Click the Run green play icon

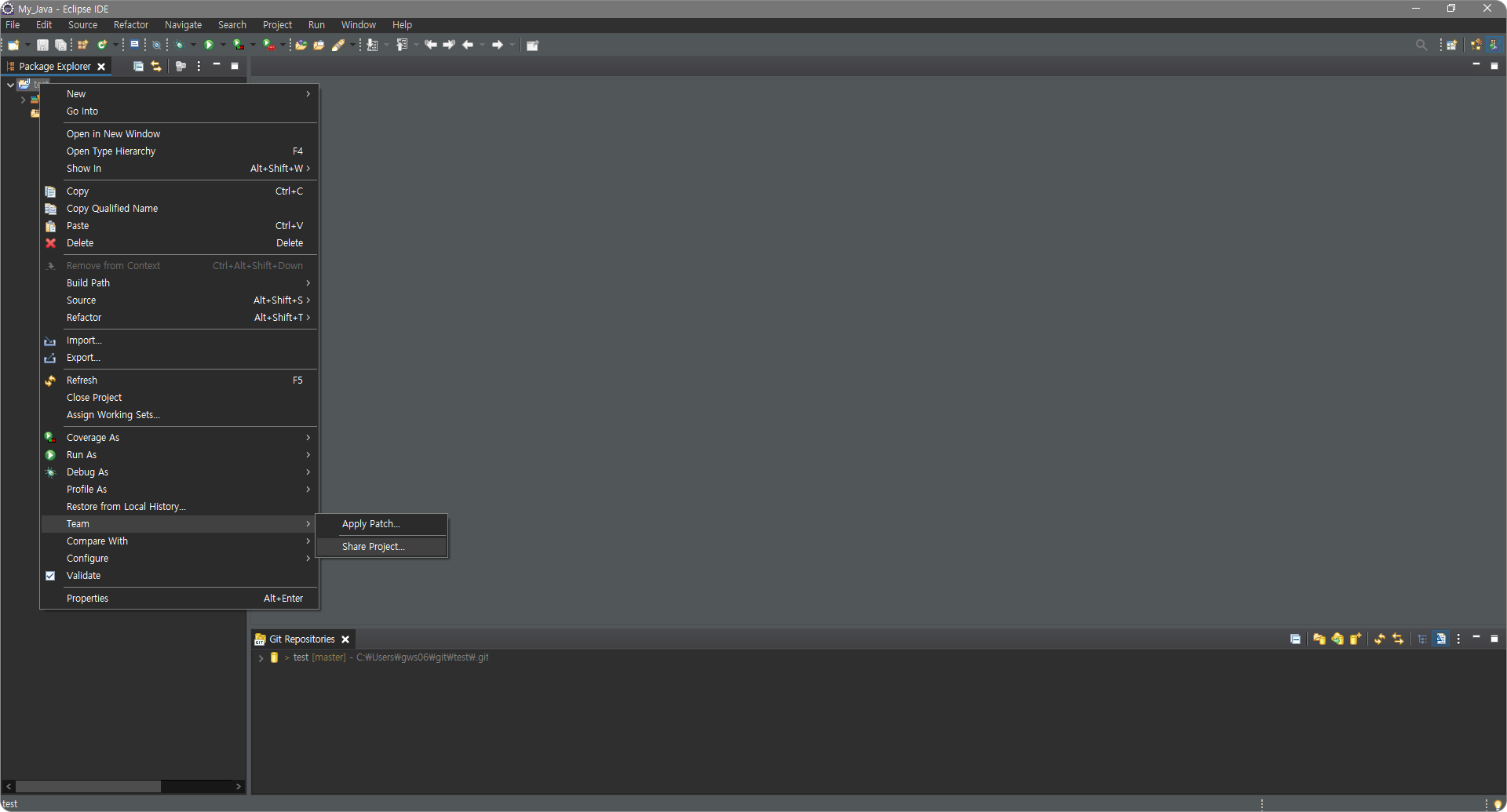(x=209, y=46)
